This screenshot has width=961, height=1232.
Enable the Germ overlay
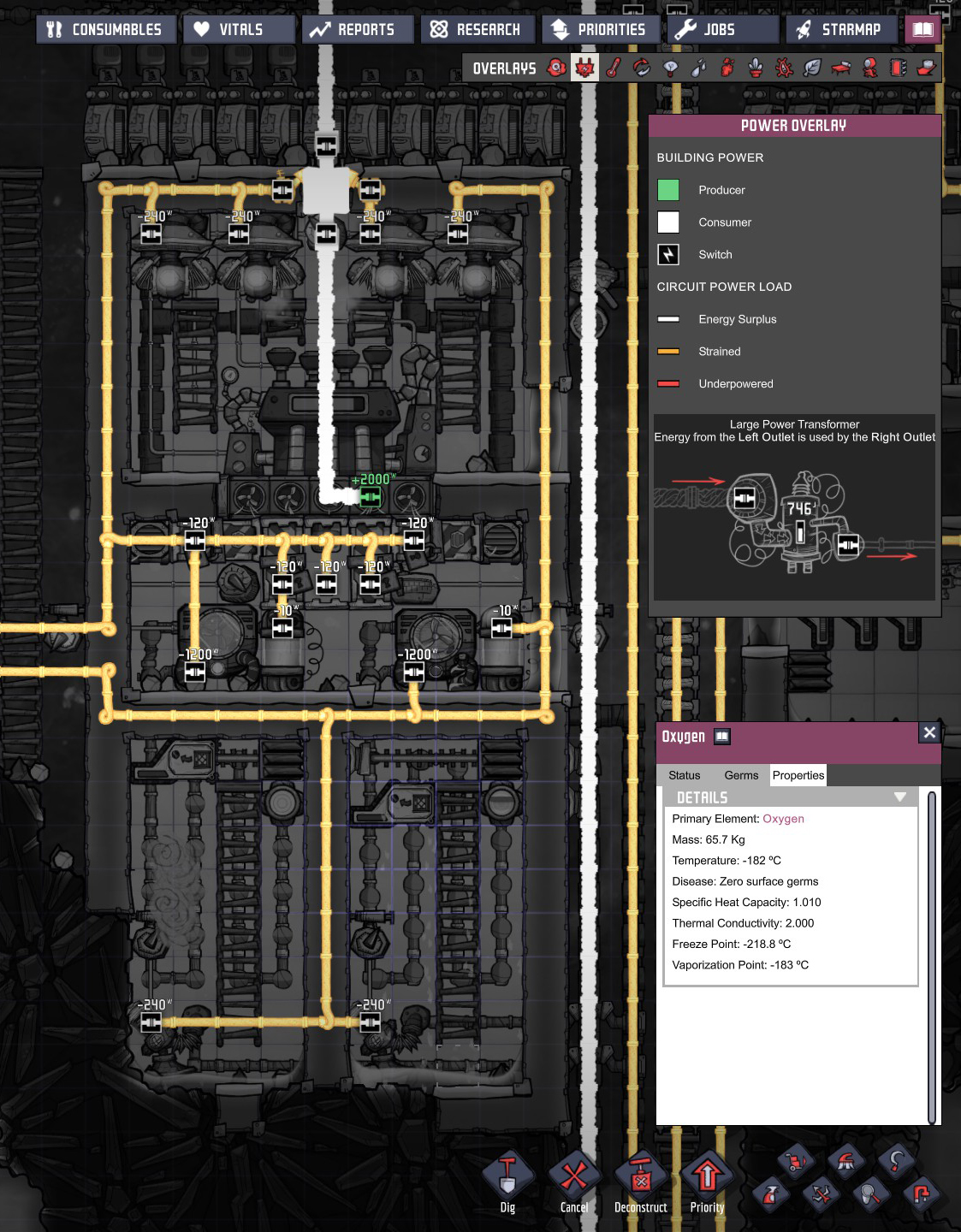(784, 68)
